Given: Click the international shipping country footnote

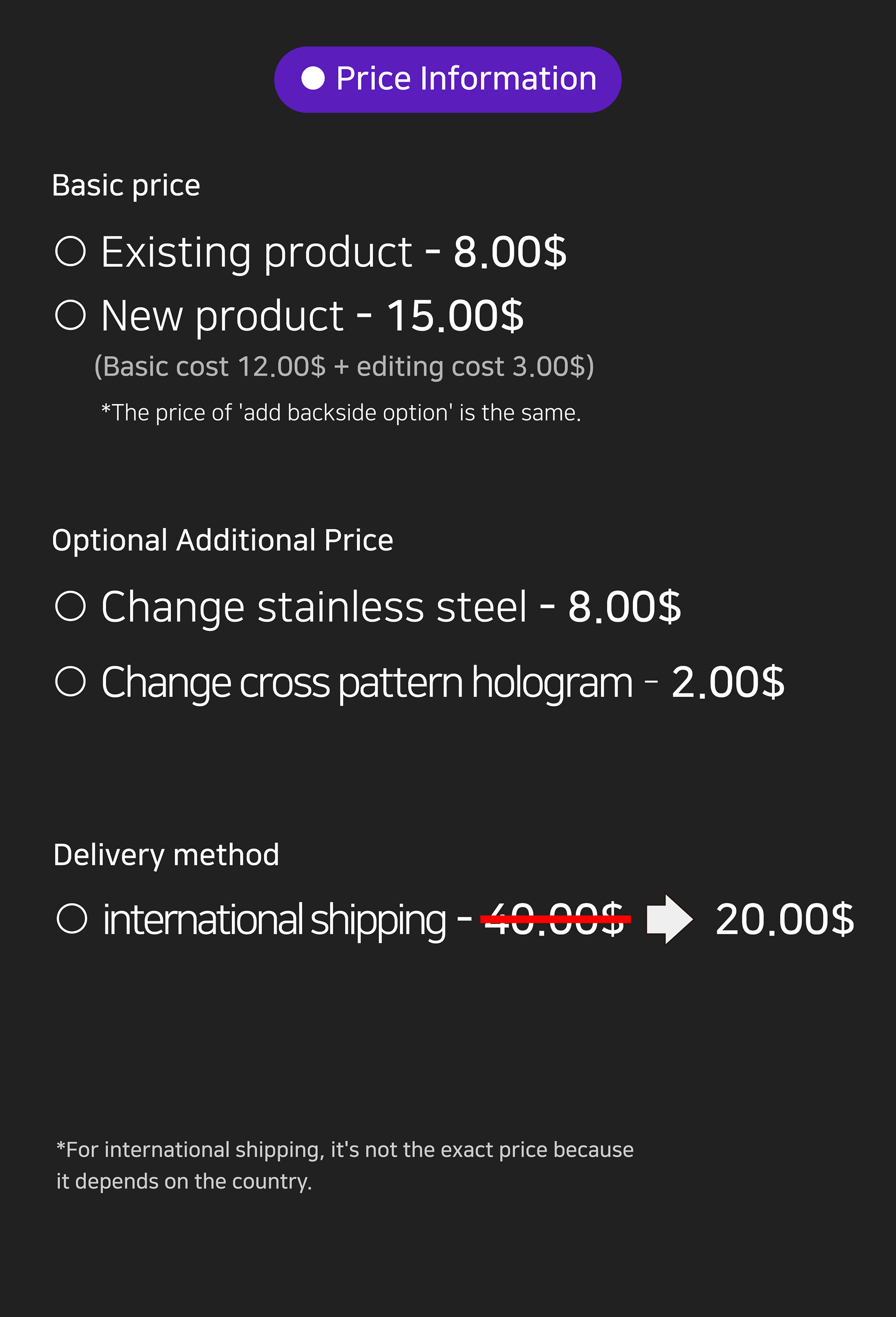Looking at the screenshot, I should point(344,1165).
